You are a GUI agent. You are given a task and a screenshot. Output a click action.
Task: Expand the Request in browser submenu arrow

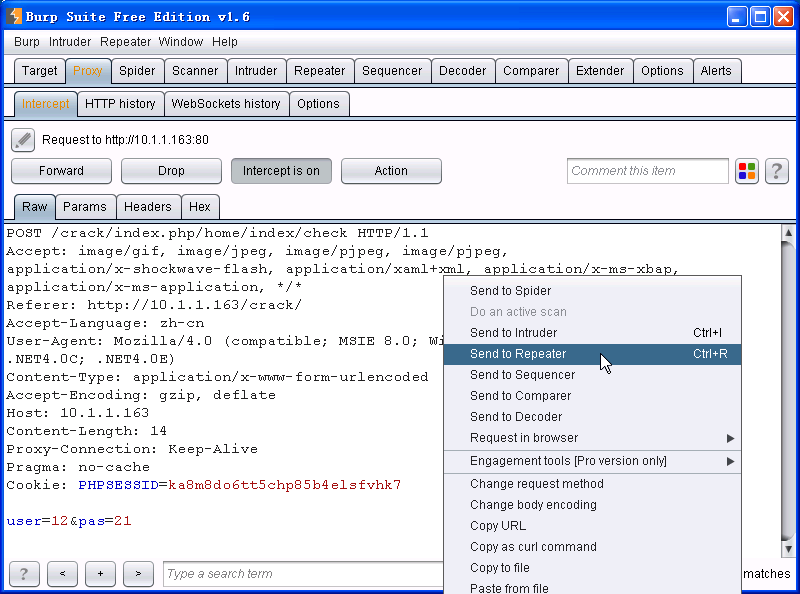pyautogui.click(x=730, y=438)
